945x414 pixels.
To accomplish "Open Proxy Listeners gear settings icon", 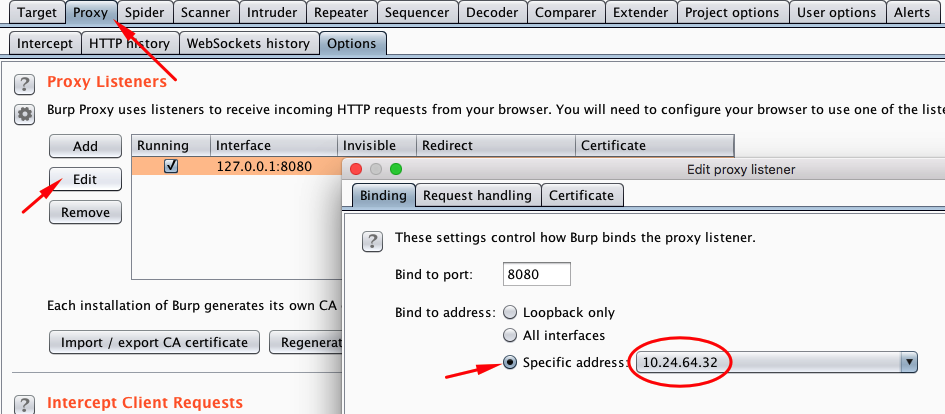I will (24, 114).
